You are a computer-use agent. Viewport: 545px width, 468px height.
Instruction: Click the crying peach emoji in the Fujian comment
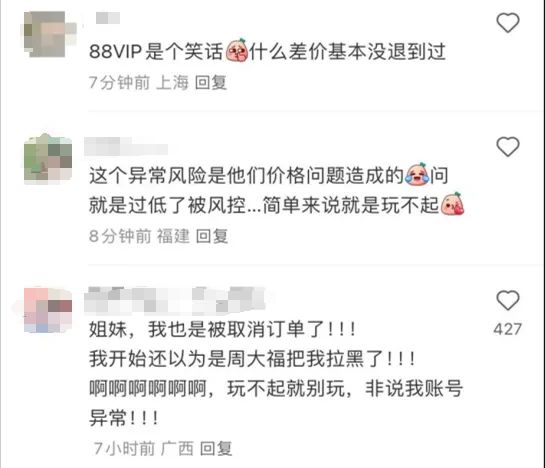tap(417, 174)
